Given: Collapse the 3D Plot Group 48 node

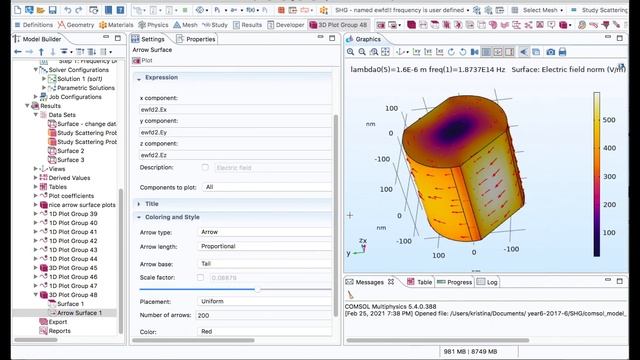Looking at the screenshot, I should [36, 295].
